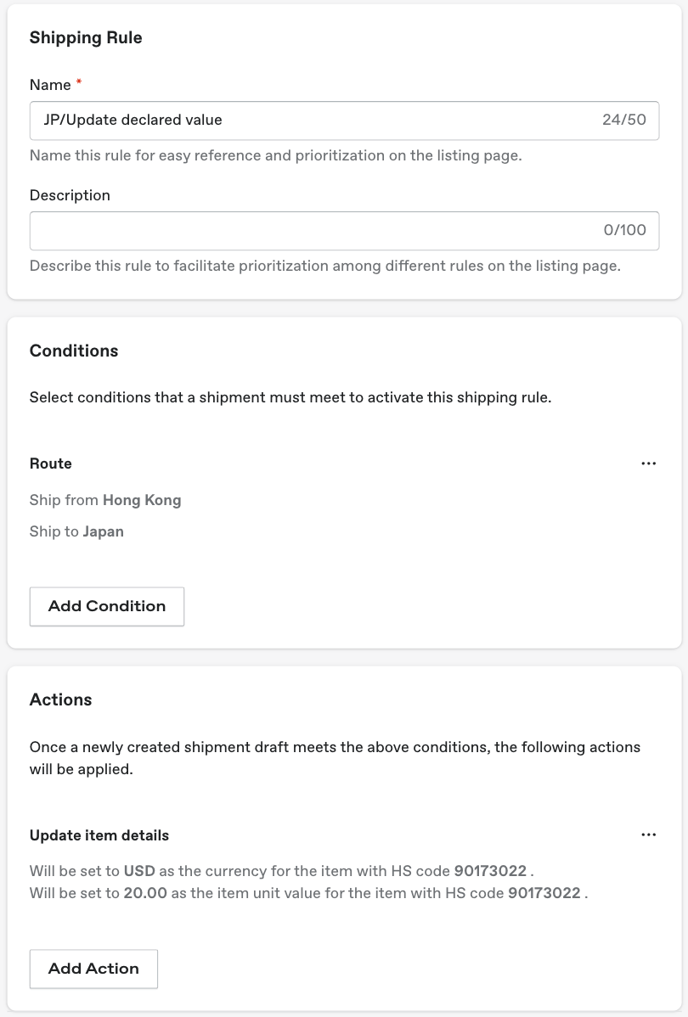
Task: Open the Update item details more-options menu
Action: [648, 834]
